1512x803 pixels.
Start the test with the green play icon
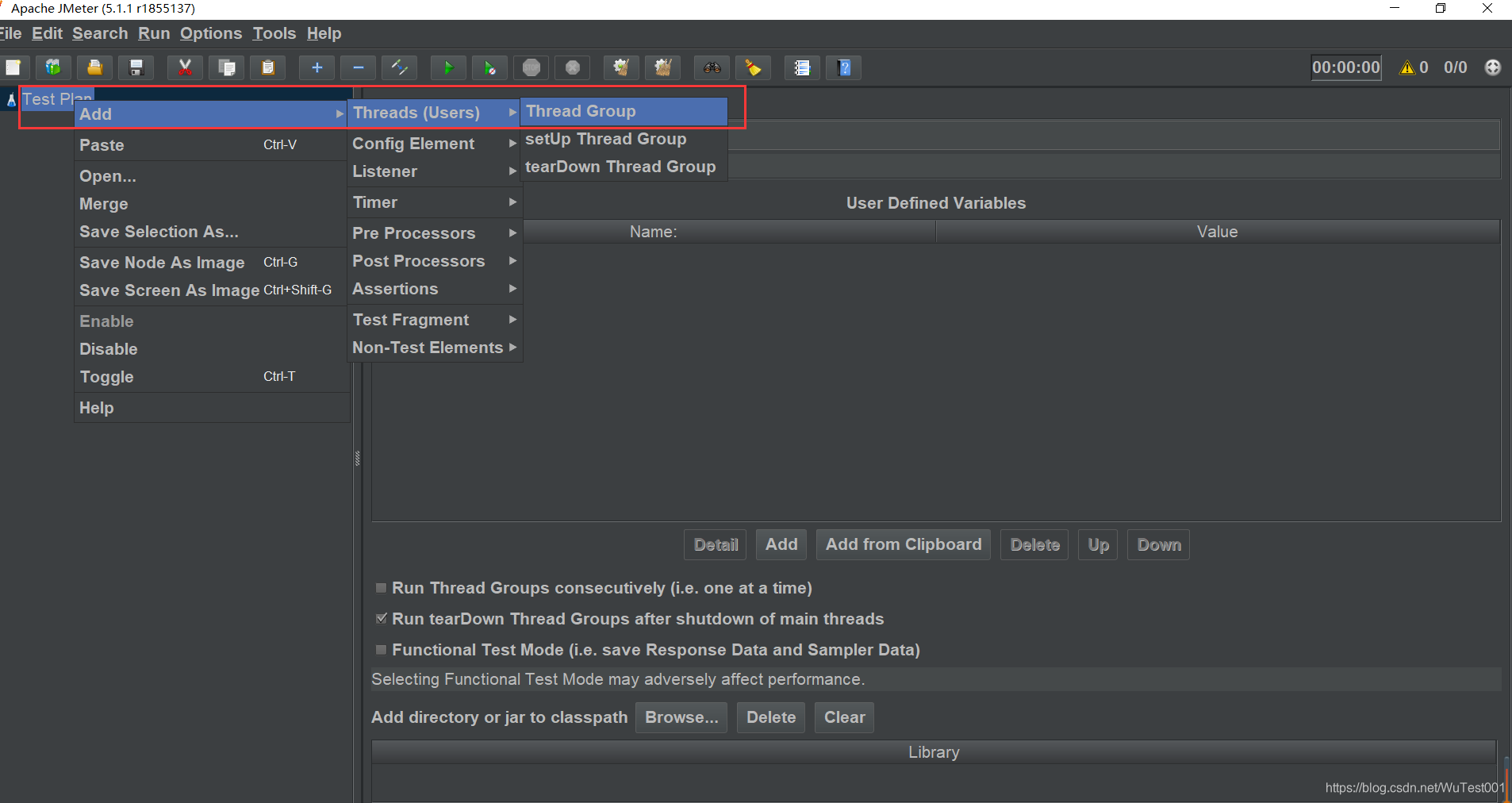(448, 67)
